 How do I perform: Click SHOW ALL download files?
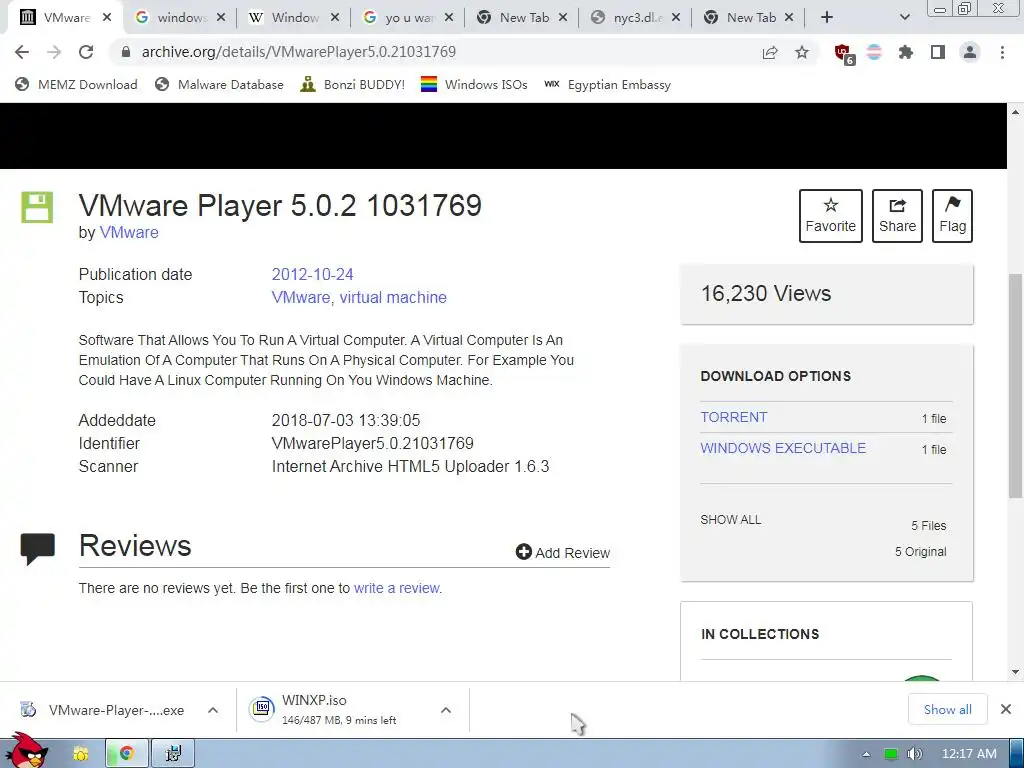(x=731, y=520)
